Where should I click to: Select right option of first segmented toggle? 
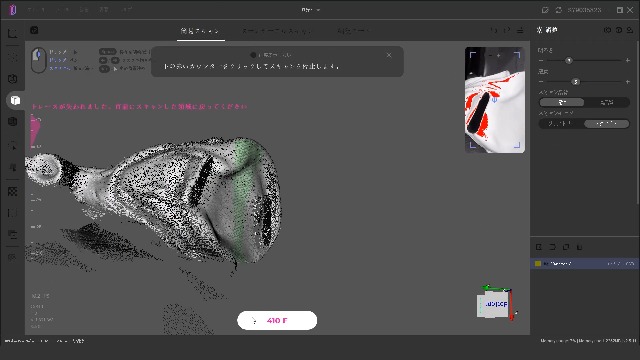click(607, 102)
